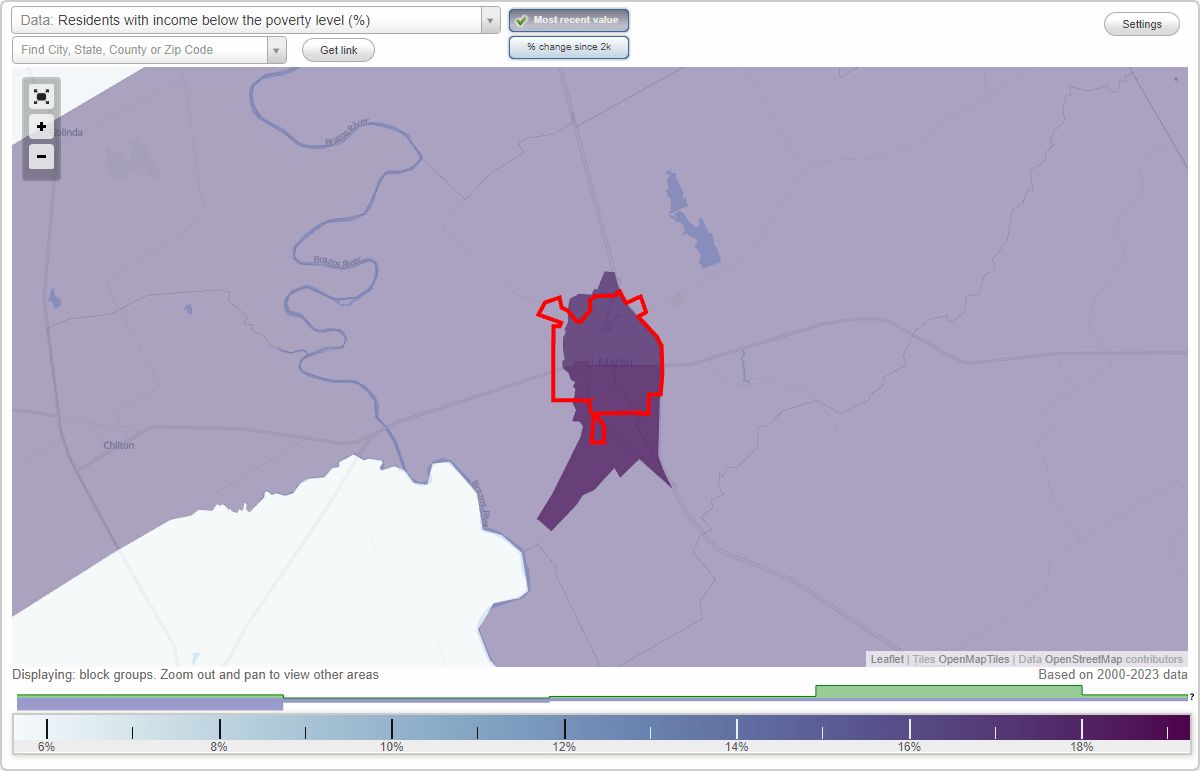Open the data dropdown arrow for poverty level

coord(489,19)
